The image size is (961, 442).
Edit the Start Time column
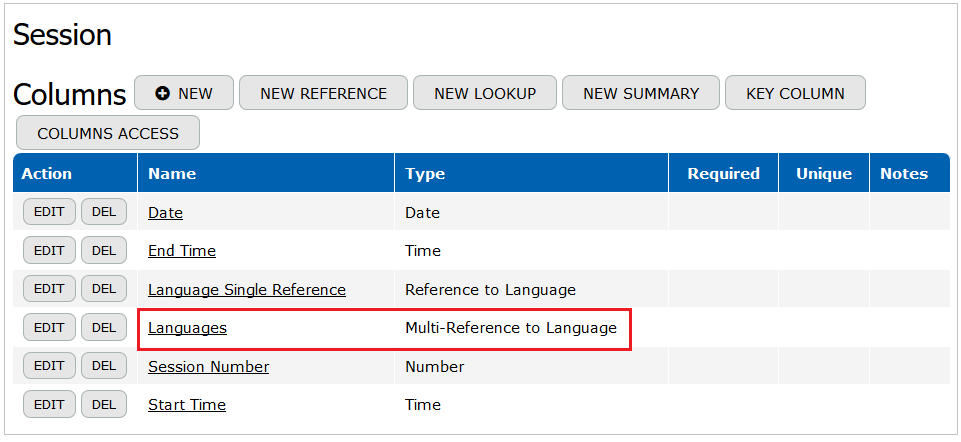pos(49,405)
